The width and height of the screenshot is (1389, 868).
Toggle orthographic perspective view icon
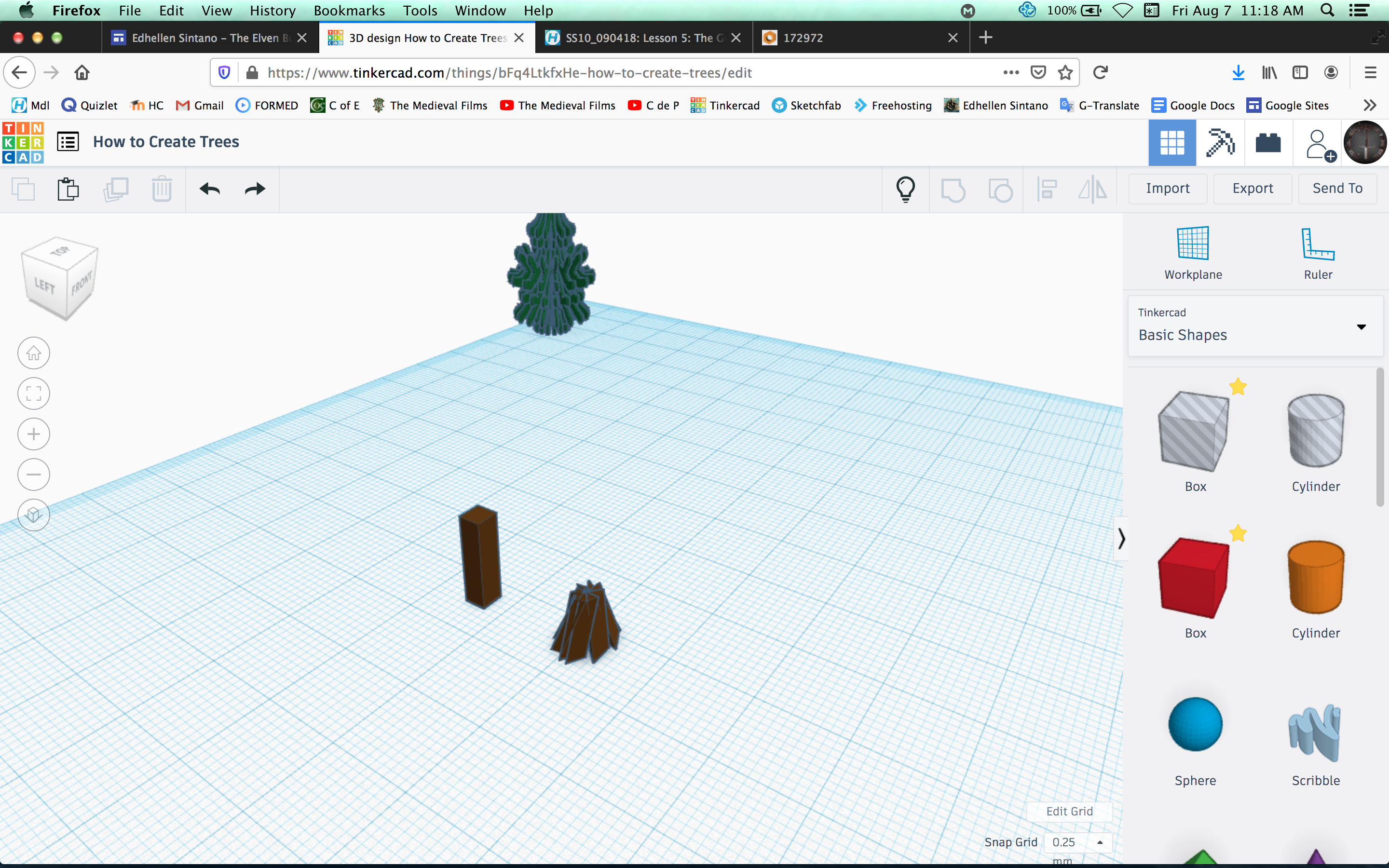[x=34, y=515]
